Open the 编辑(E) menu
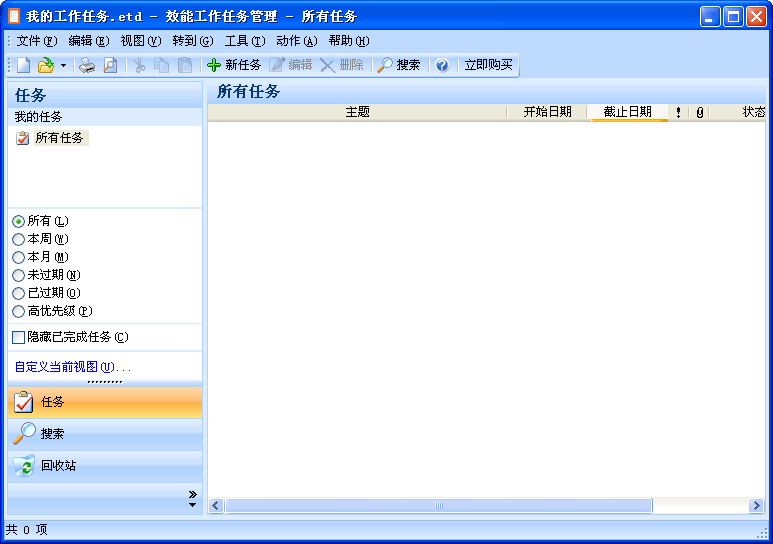The image size is (773, 544). click(89, 41)
